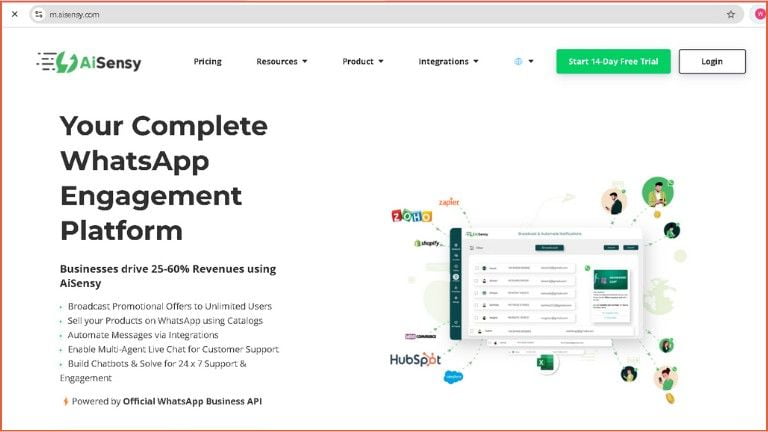Viewport: 768px width, 432px height.
Task: Start the 14-Day Free Trial
Action: point(613,61)
